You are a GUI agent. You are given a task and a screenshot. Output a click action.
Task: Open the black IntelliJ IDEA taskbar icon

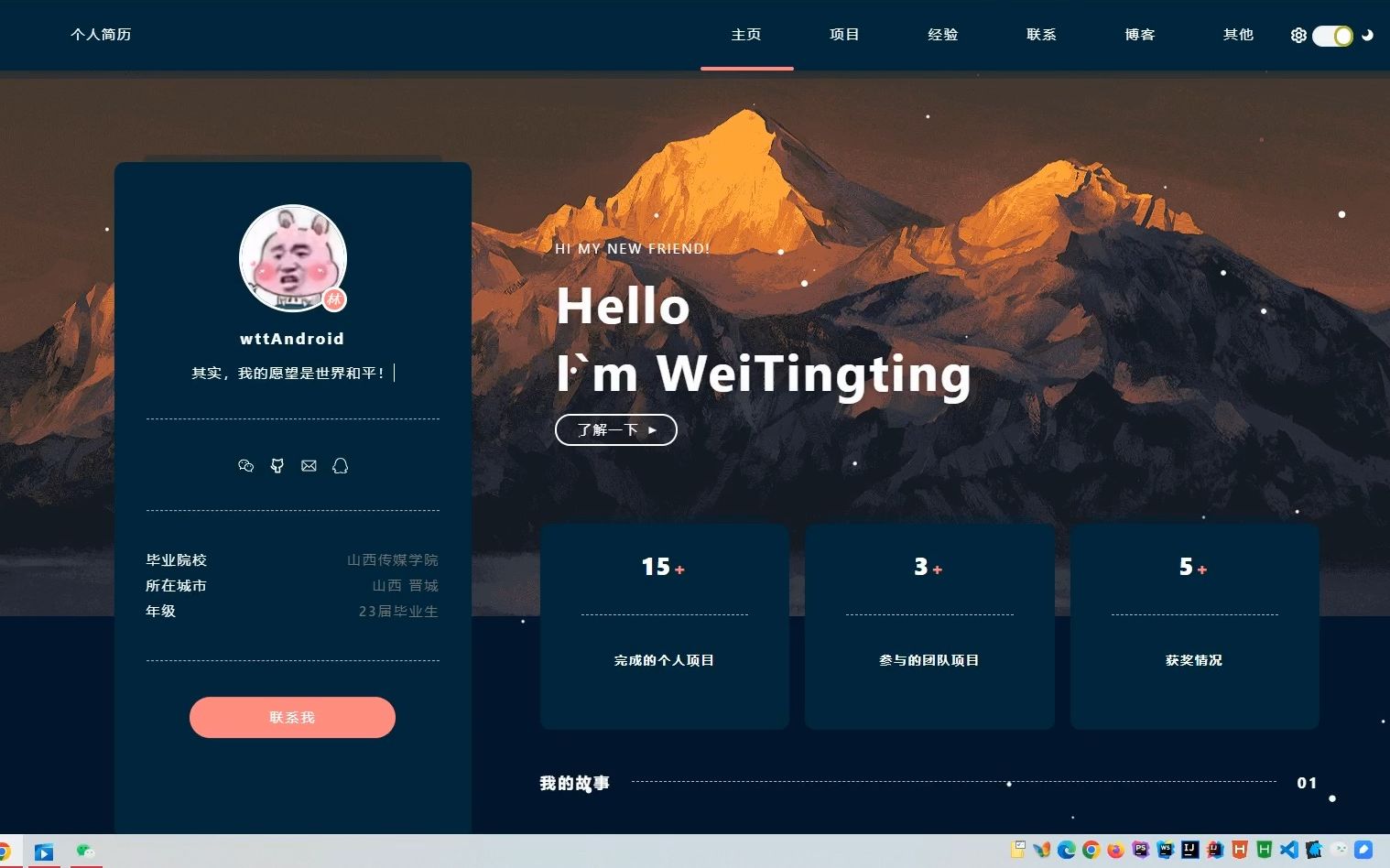pyautogui.click(x=1189, y=850)
